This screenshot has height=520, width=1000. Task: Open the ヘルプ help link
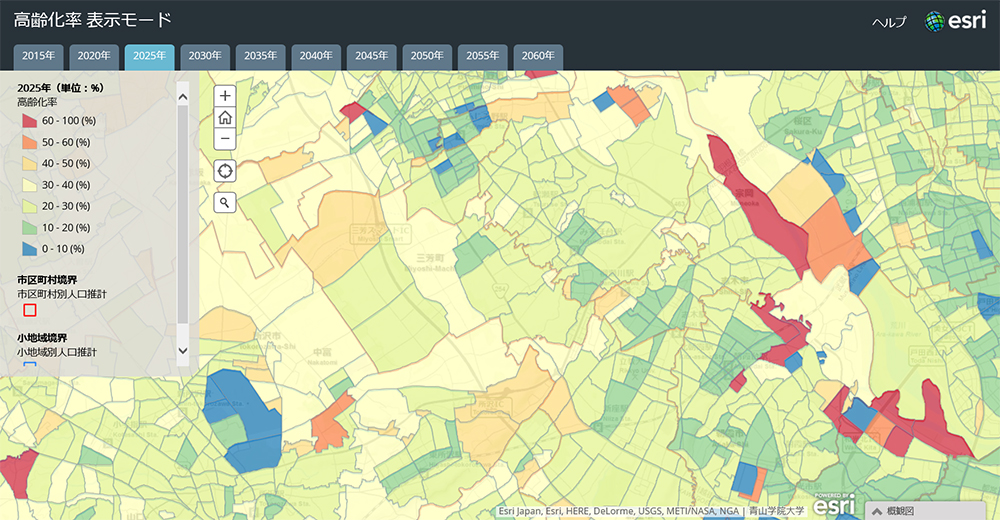tap(889, 22)
